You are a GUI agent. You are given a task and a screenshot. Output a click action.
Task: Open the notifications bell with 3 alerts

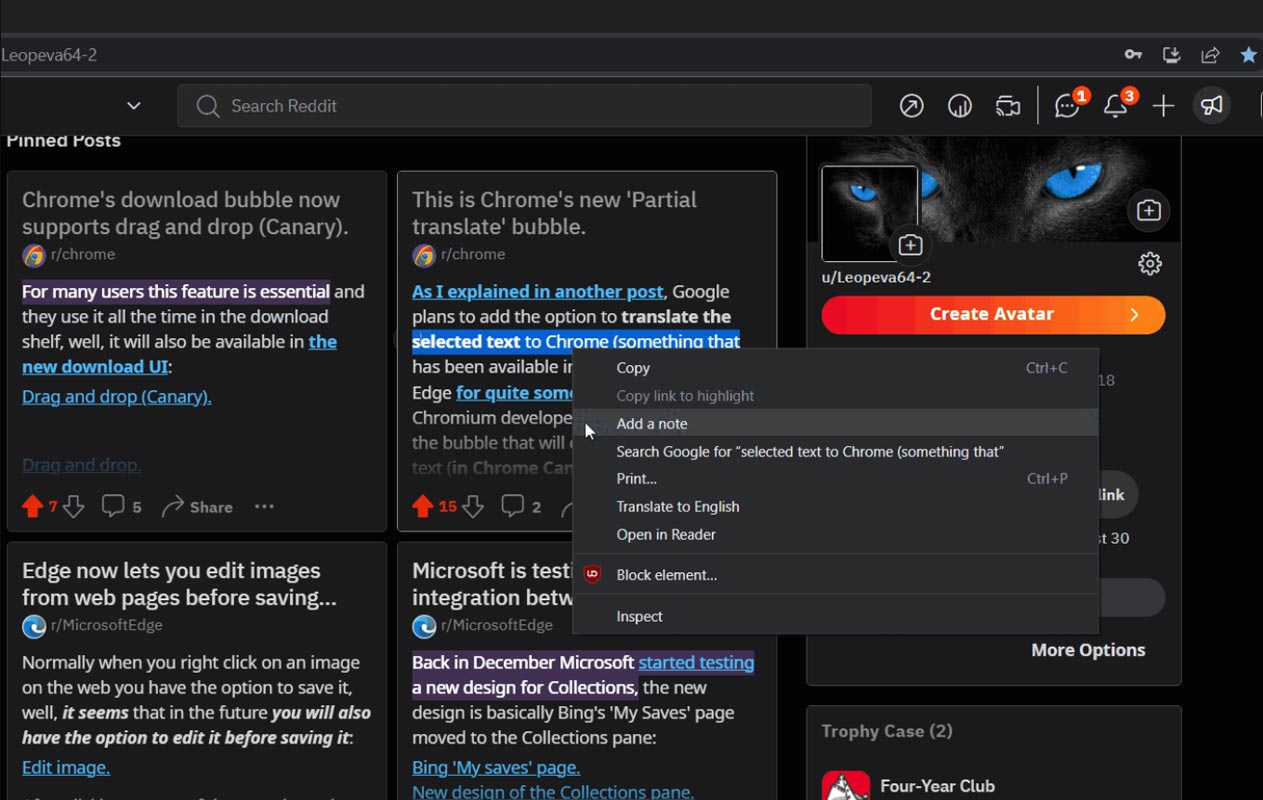click(1117, 104)
